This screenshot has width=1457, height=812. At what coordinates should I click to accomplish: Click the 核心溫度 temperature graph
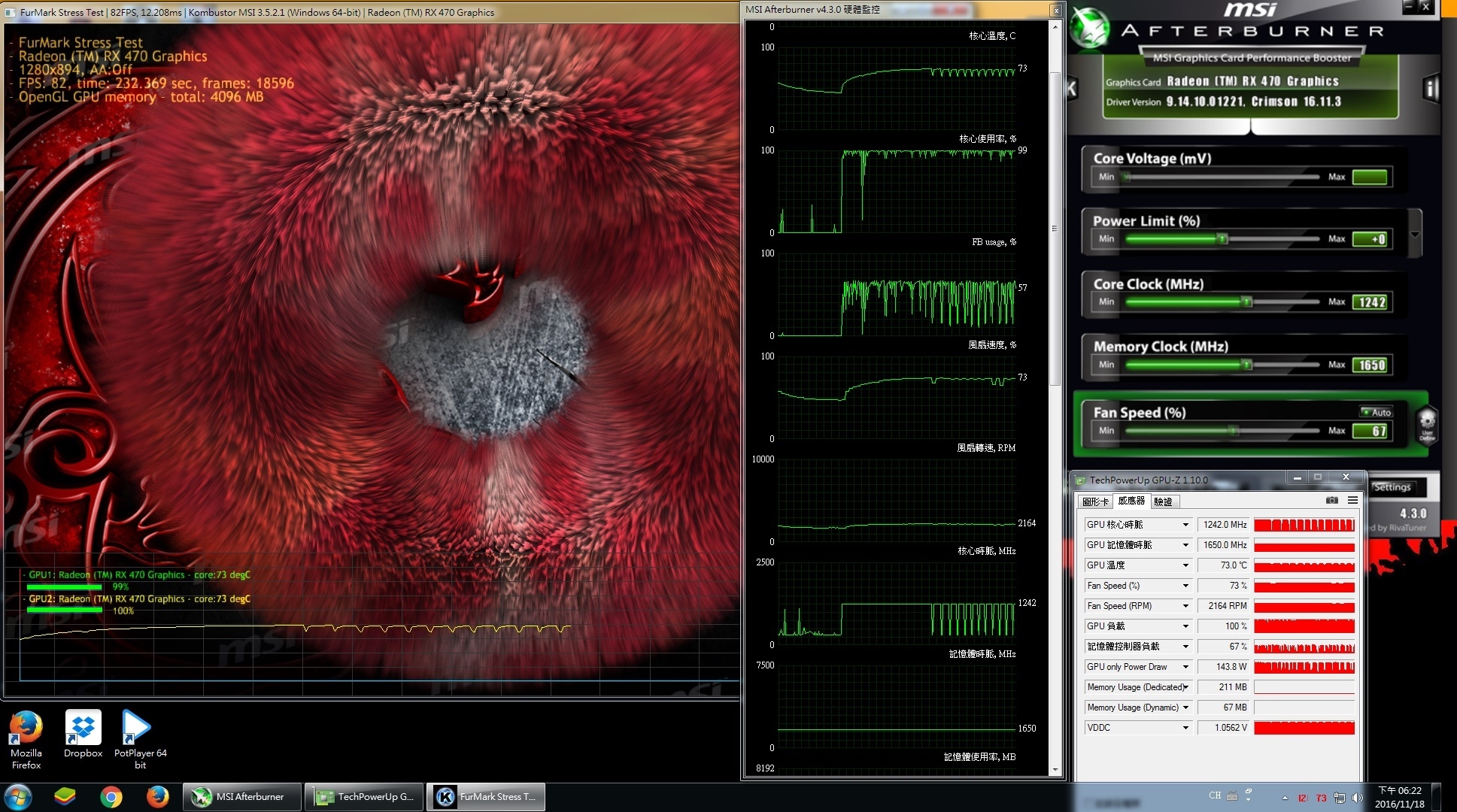pos(896,88)
